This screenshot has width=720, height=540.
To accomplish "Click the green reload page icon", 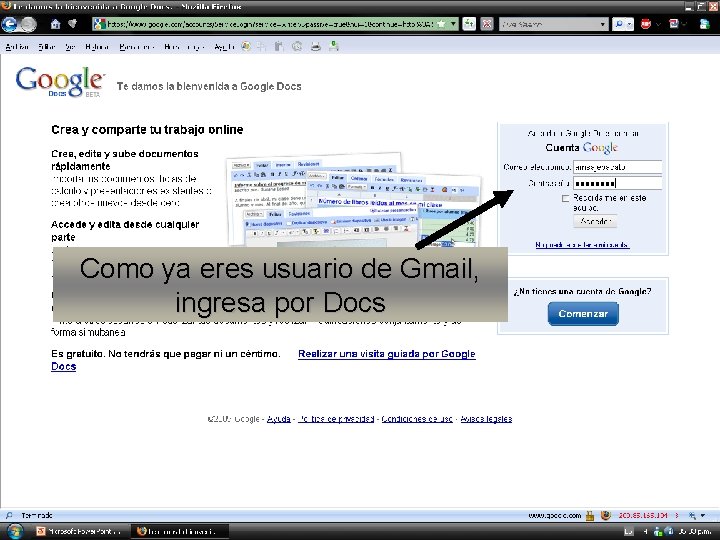I will [469, 24].
